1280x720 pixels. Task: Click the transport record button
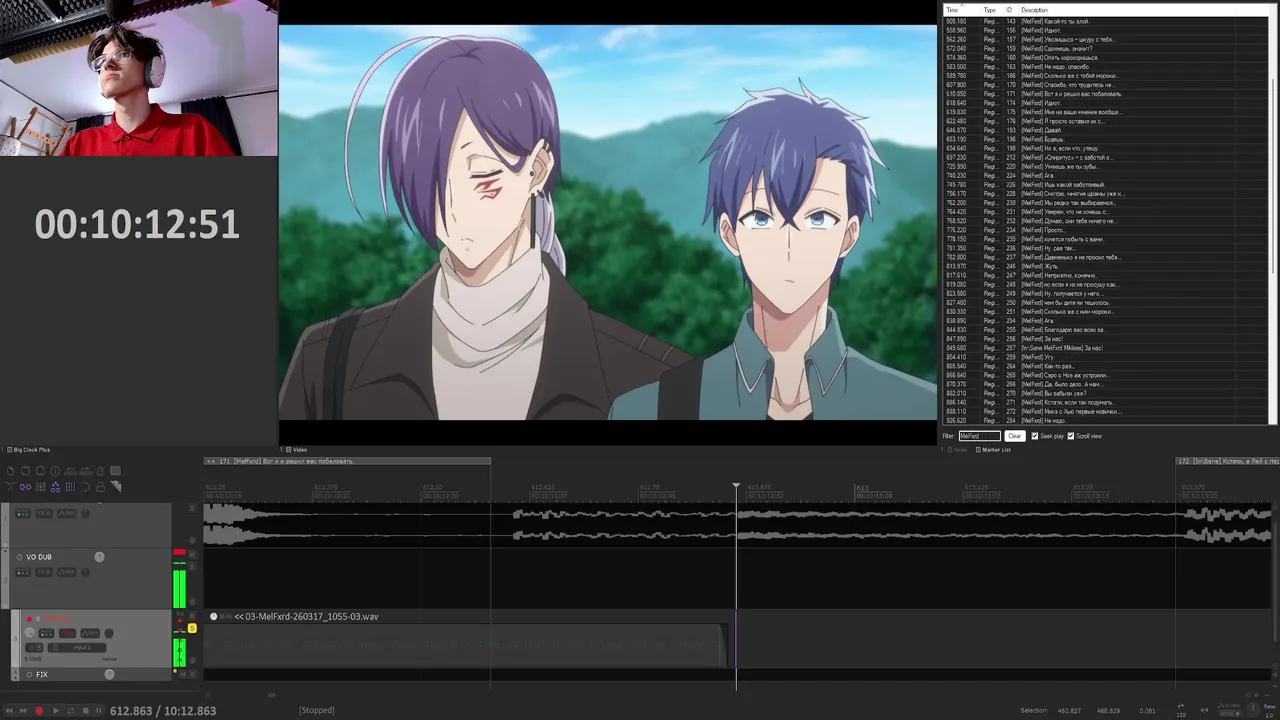tap(39, 711)
